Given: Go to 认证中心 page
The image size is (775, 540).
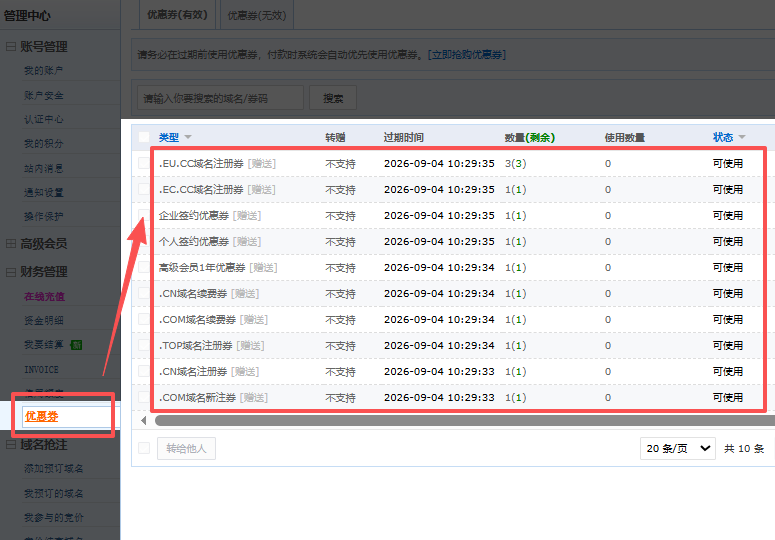Looking at the screenshot, I should point(43,119).
